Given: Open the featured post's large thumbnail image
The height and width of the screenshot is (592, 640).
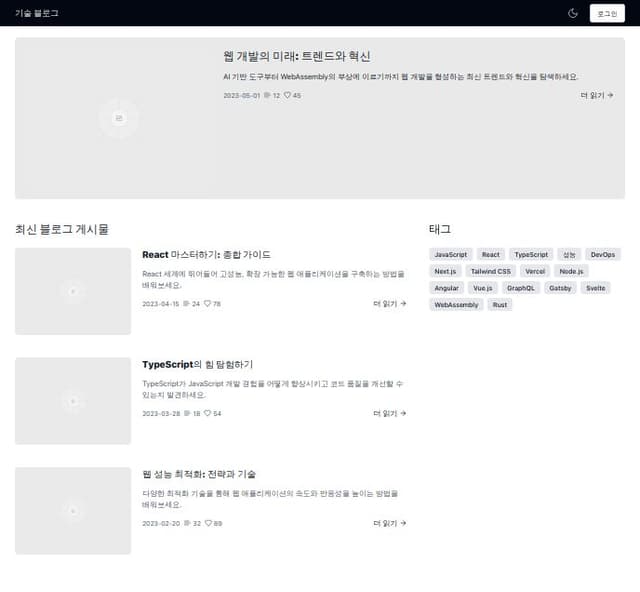Looking at the screenshot, I should coord(118,118).
